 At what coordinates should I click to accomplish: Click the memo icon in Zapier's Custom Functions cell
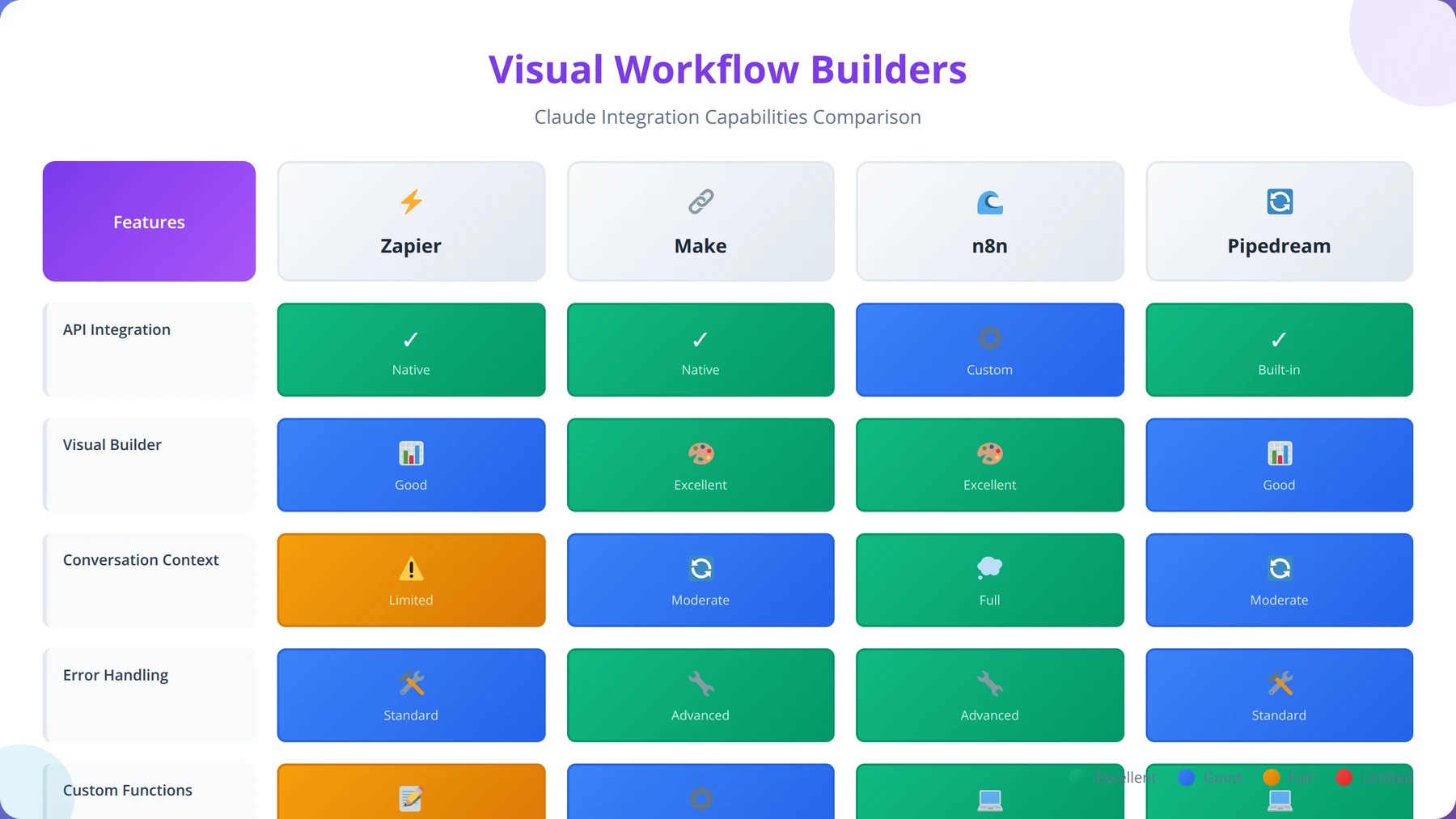tap(411, 799)
